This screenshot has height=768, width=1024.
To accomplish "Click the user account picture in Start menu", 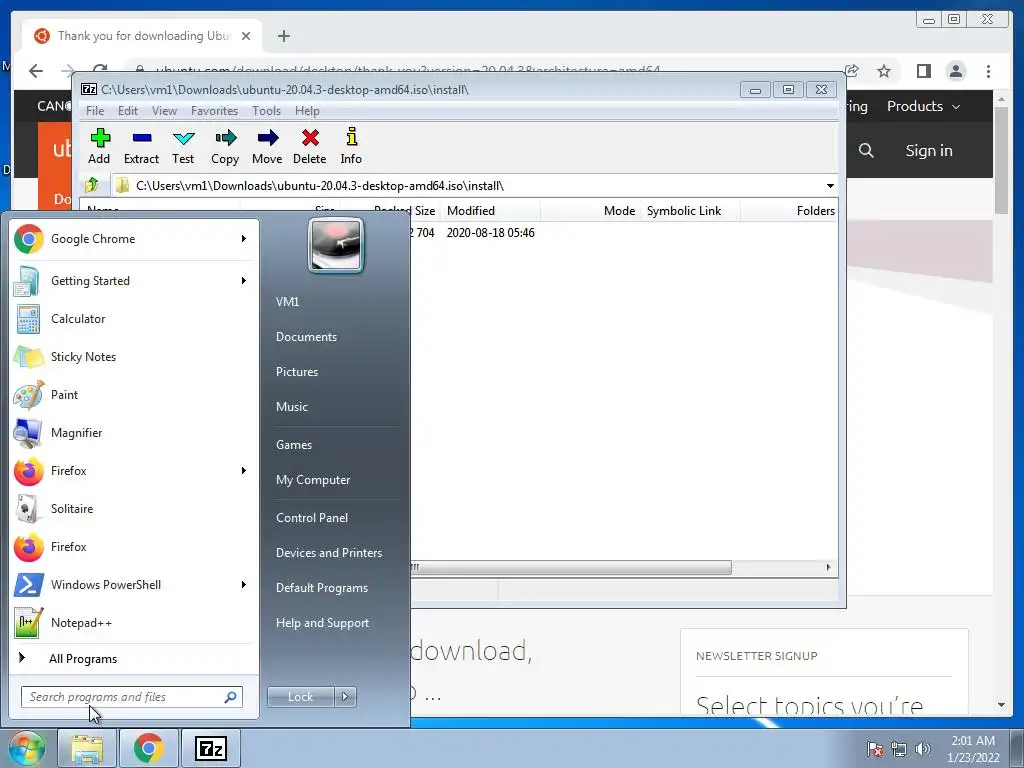I will click(x=336, y=246).
